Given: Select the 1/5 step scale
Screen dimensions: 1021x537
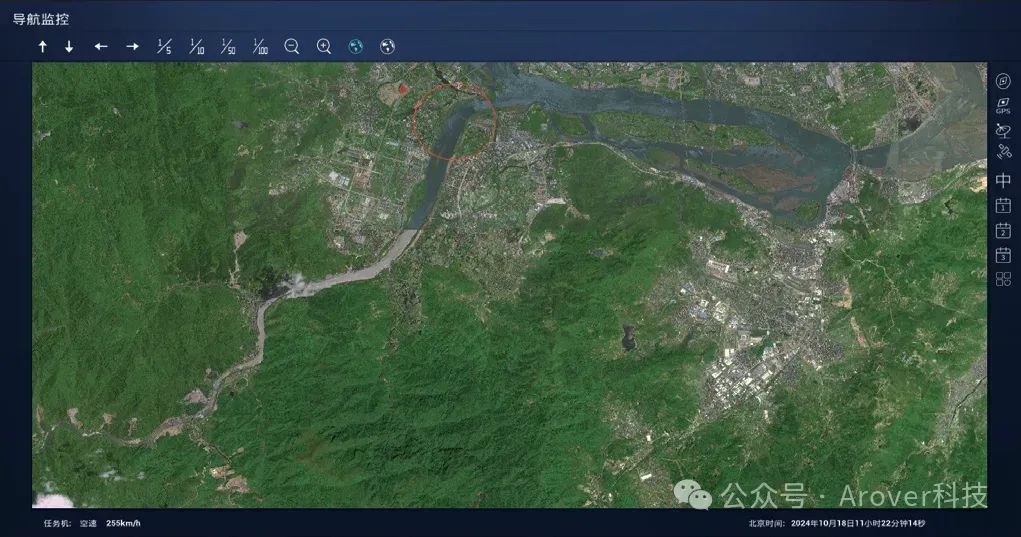Looking at the screenshot, I should (164, 46).
